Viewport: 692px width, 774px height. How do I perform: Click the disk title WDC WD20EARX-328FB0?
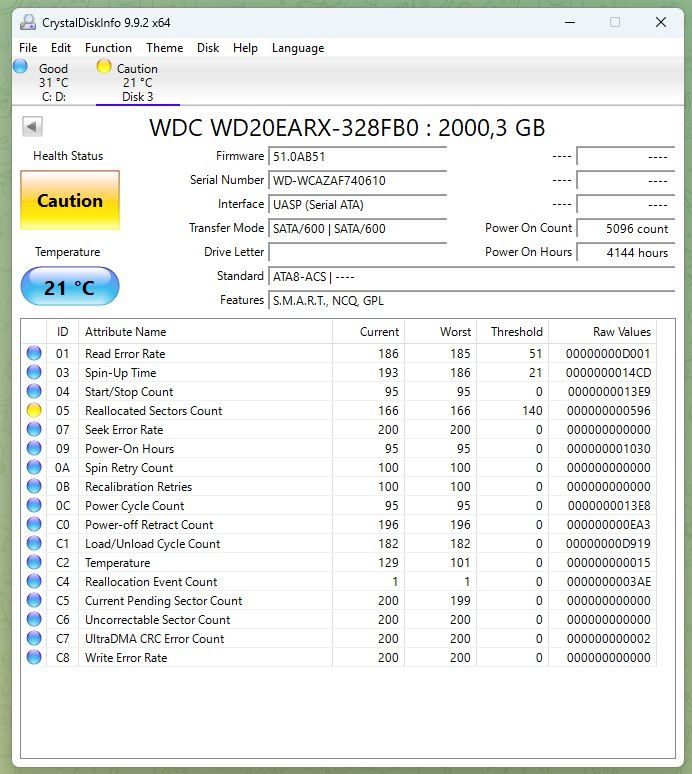point(284,128)
